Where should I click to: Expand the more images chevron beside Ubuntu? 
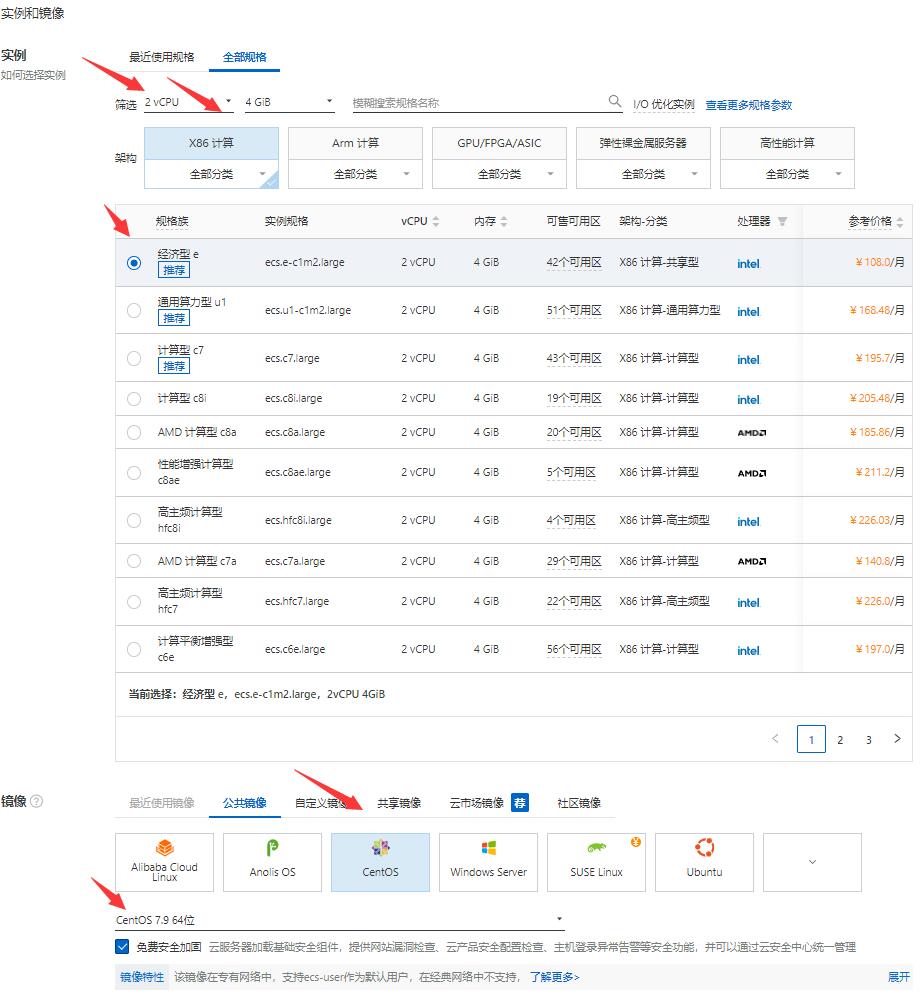[811, 862]
